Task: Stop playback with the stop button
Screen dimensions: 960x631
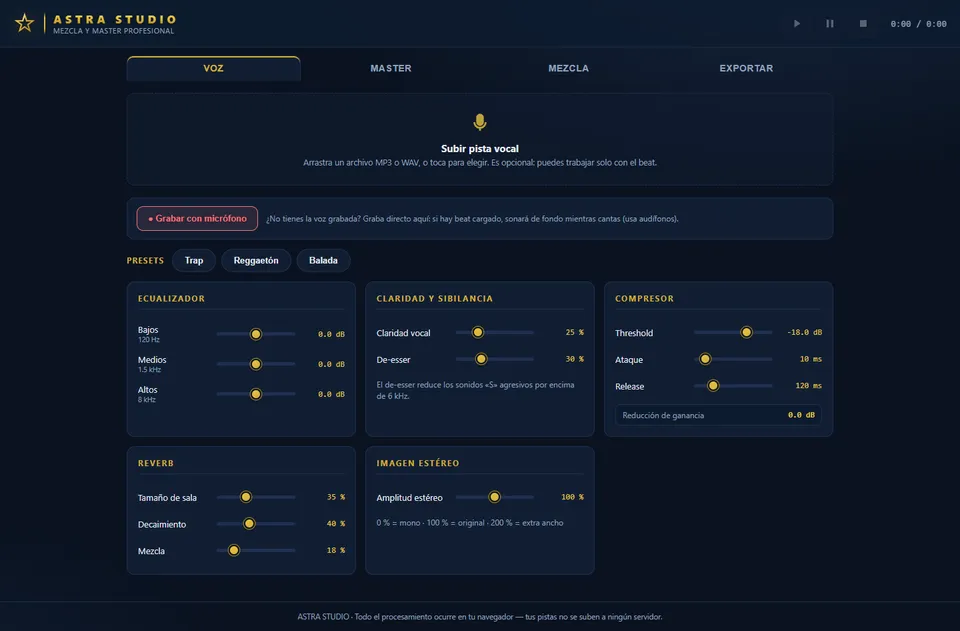Action: (863, 23)
